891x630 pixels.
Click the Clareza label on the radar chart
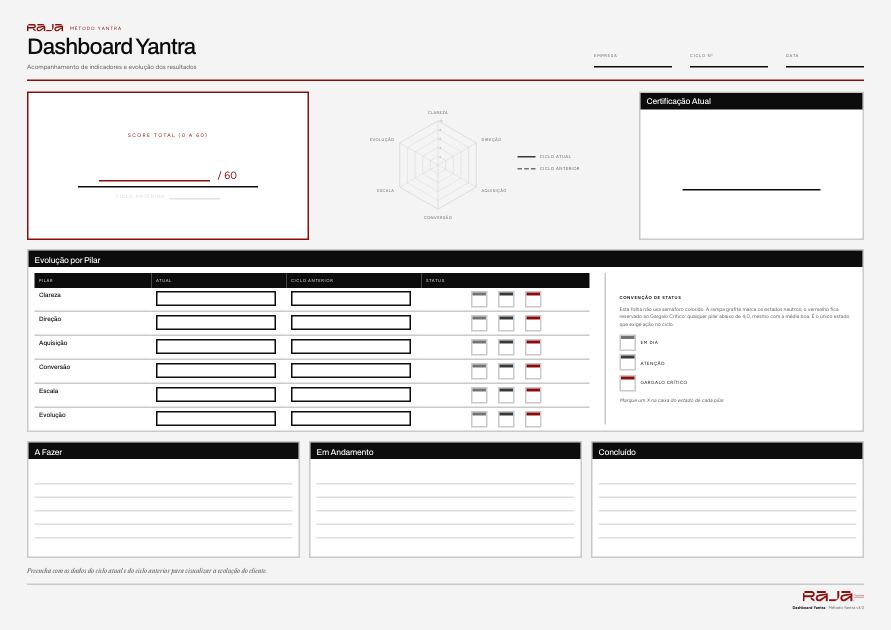[438, 112]
